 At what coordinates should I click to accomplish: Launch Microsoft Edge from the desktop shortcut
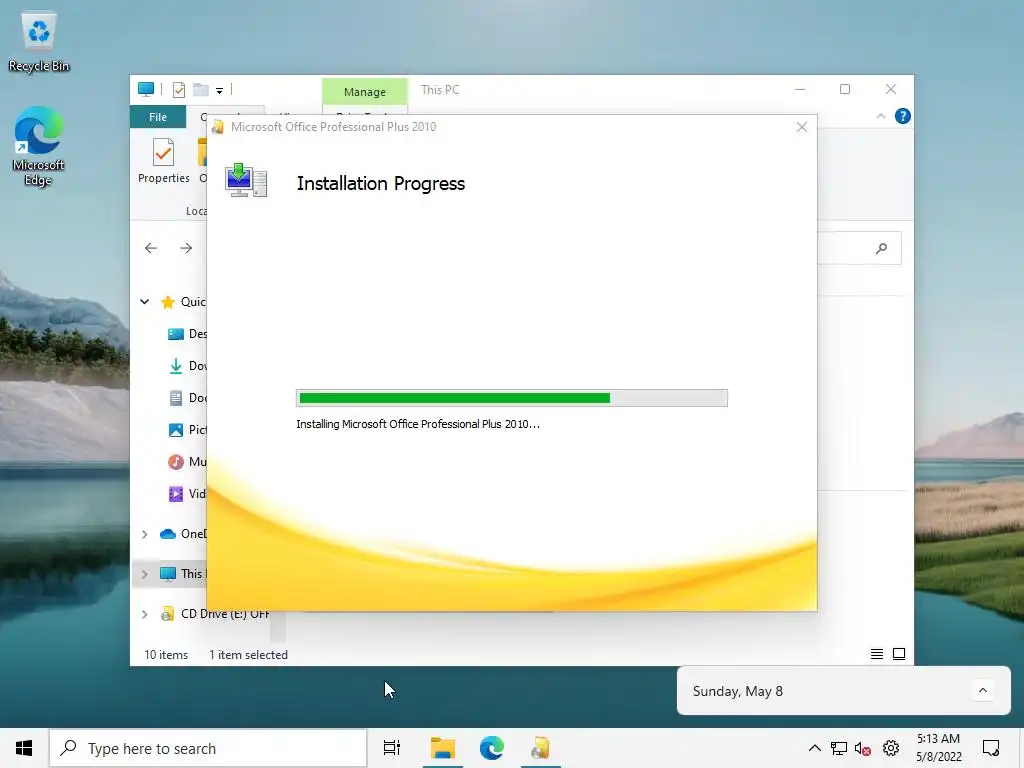tap(39, 146)
